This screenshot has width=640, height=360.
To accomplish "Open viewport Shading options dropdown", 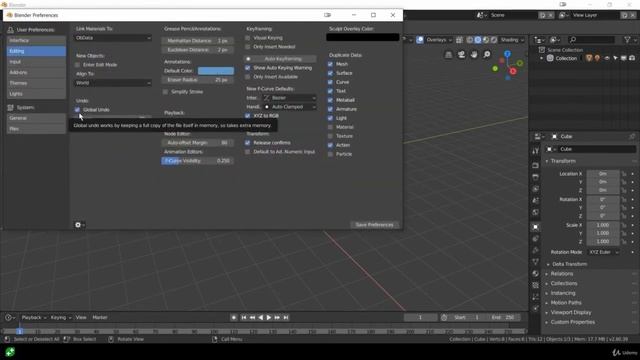I will [x=512, y=40].
